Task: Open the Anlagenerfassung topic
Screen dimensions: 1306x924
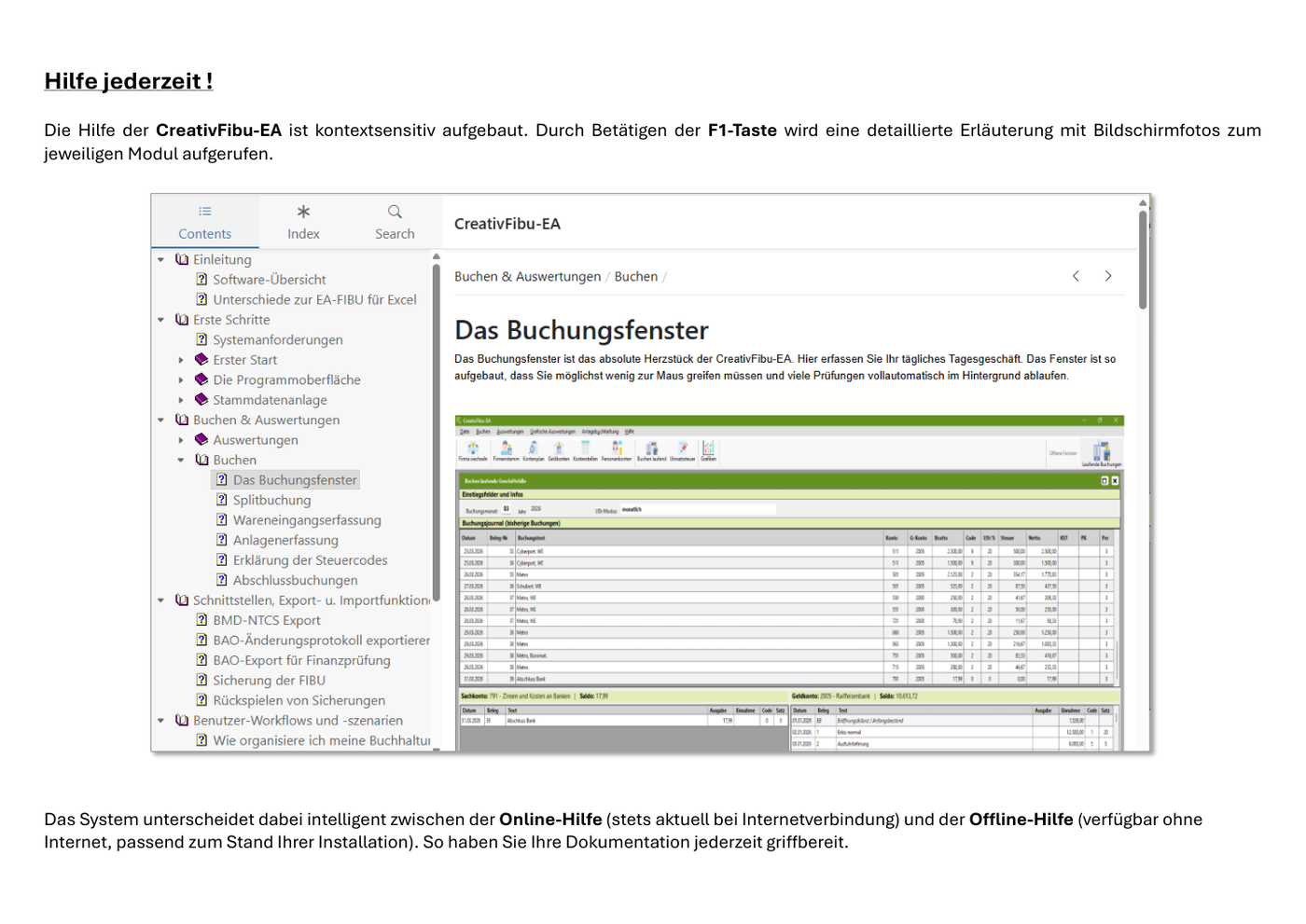Action: click(285, 540)
